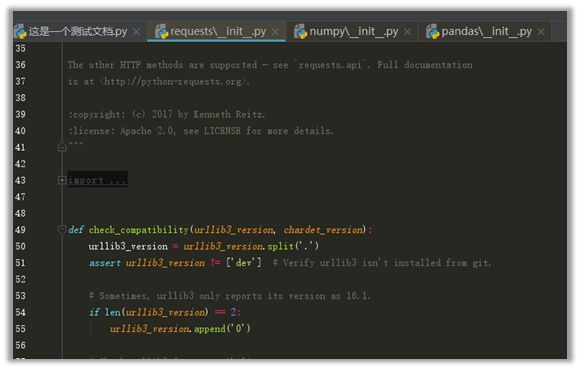The height and width of the screenshot is (370, 580).
Task: Click the 'def' keyword on line 49
Action: tap(76, 230)
